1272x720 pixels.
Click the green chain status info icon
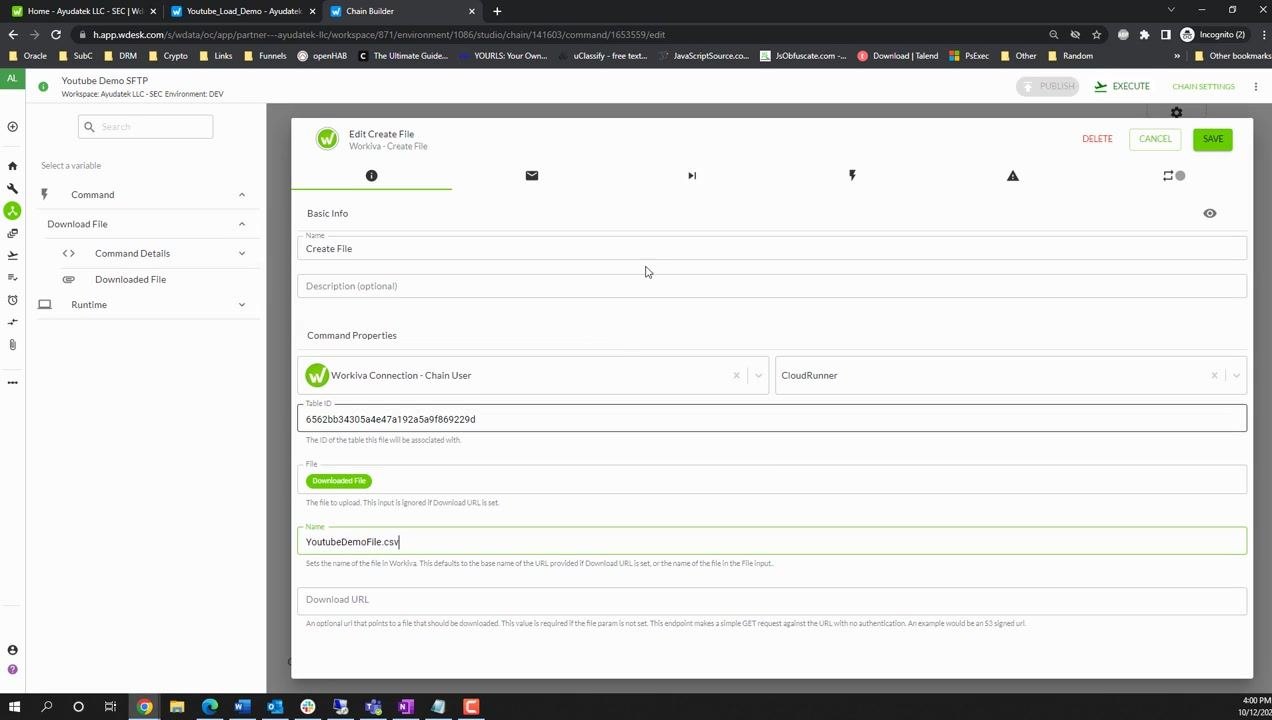tap(43, 87)
